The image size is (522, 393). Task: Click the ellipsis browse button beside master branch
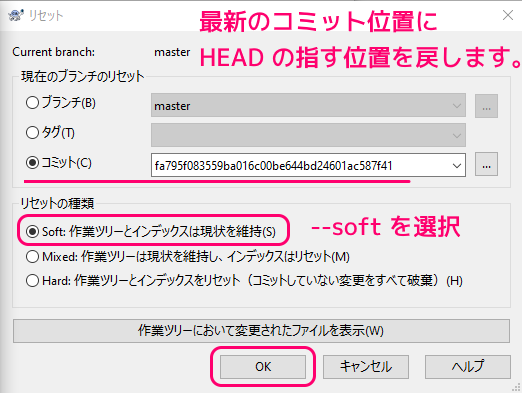click(486, 106)
